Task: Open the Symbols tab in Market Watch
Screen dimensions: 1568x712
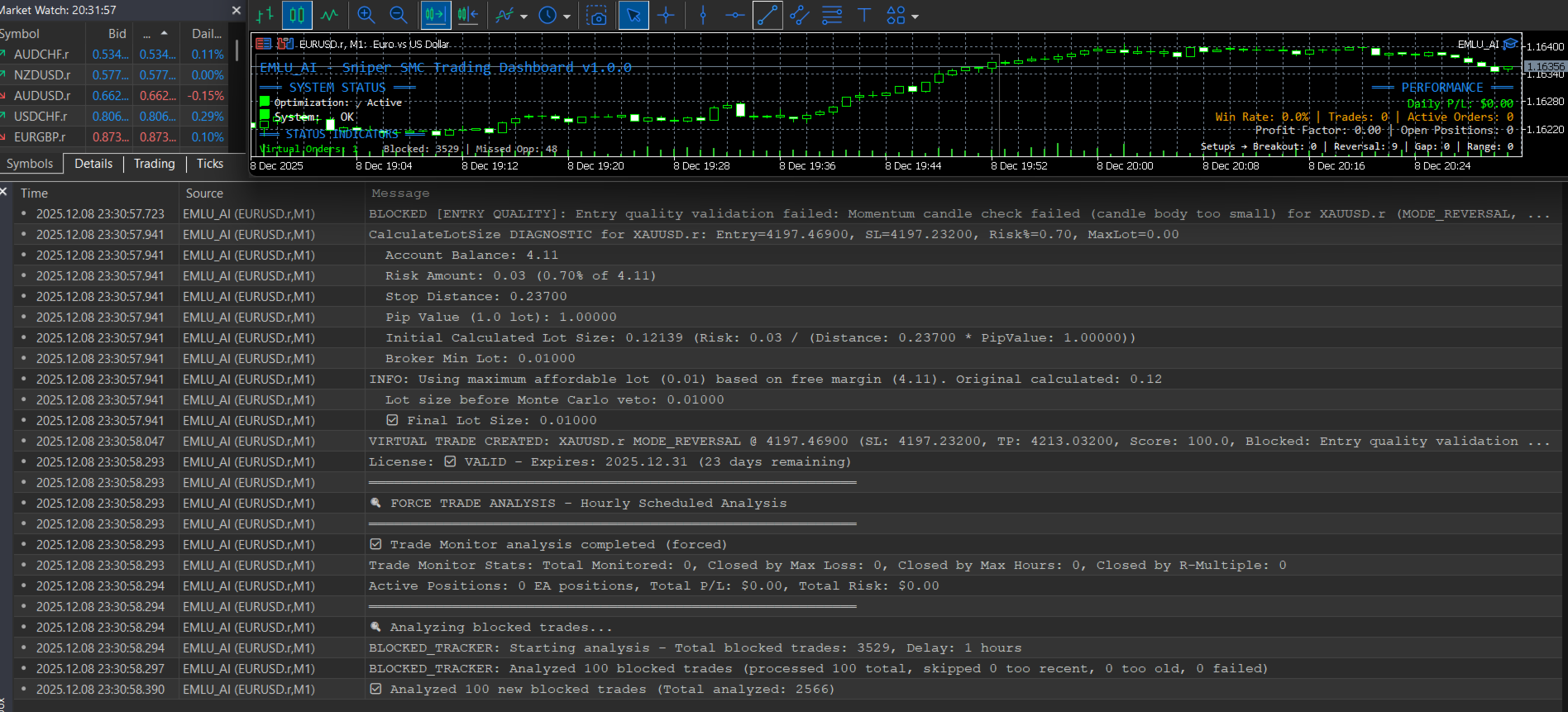Action: pos(30,164)
